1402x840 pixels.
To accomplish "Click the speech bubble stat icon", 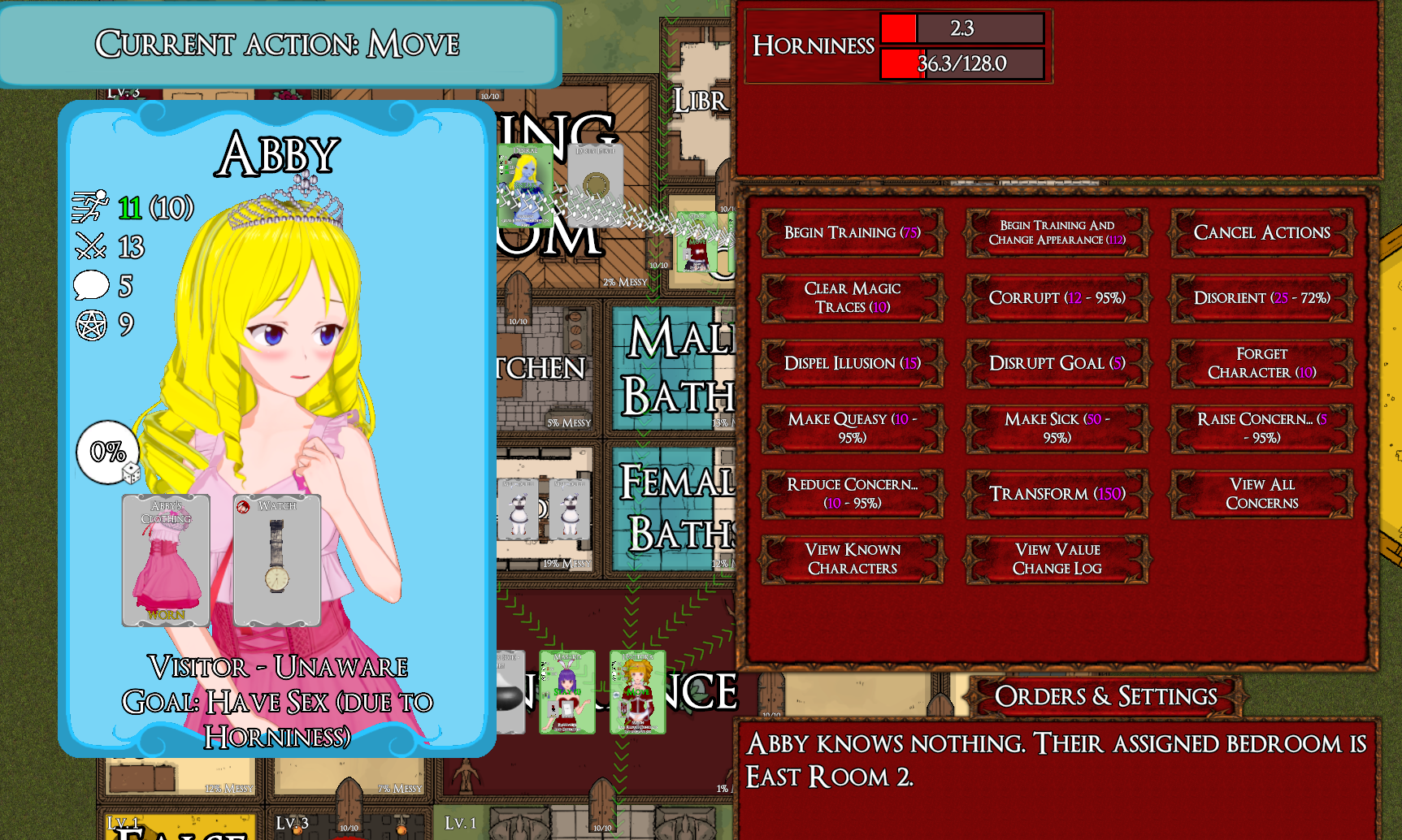I will (x=91, y=285).
